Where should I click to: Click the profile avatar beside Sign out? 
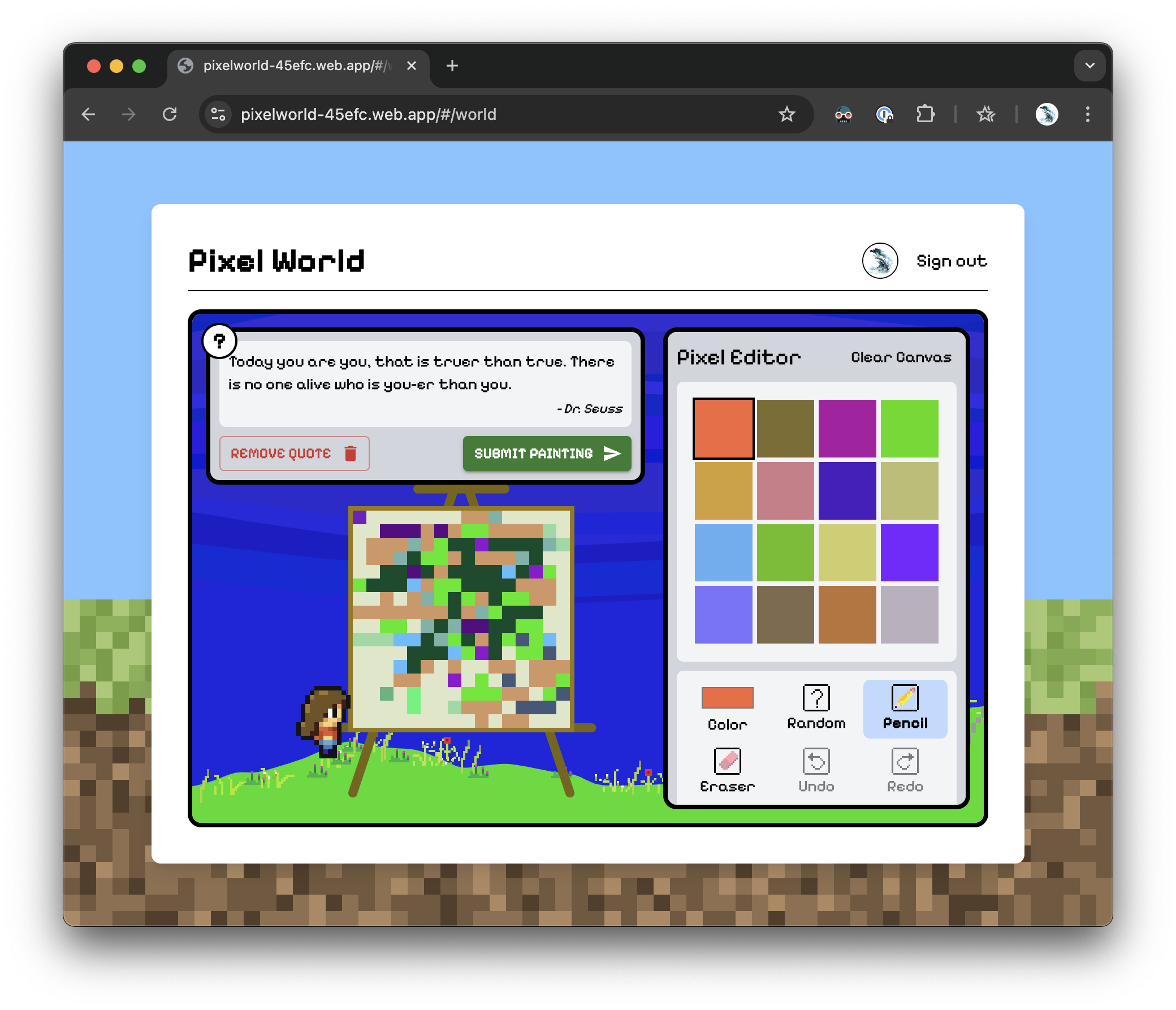pyautogui.click(x=880, y=261)
